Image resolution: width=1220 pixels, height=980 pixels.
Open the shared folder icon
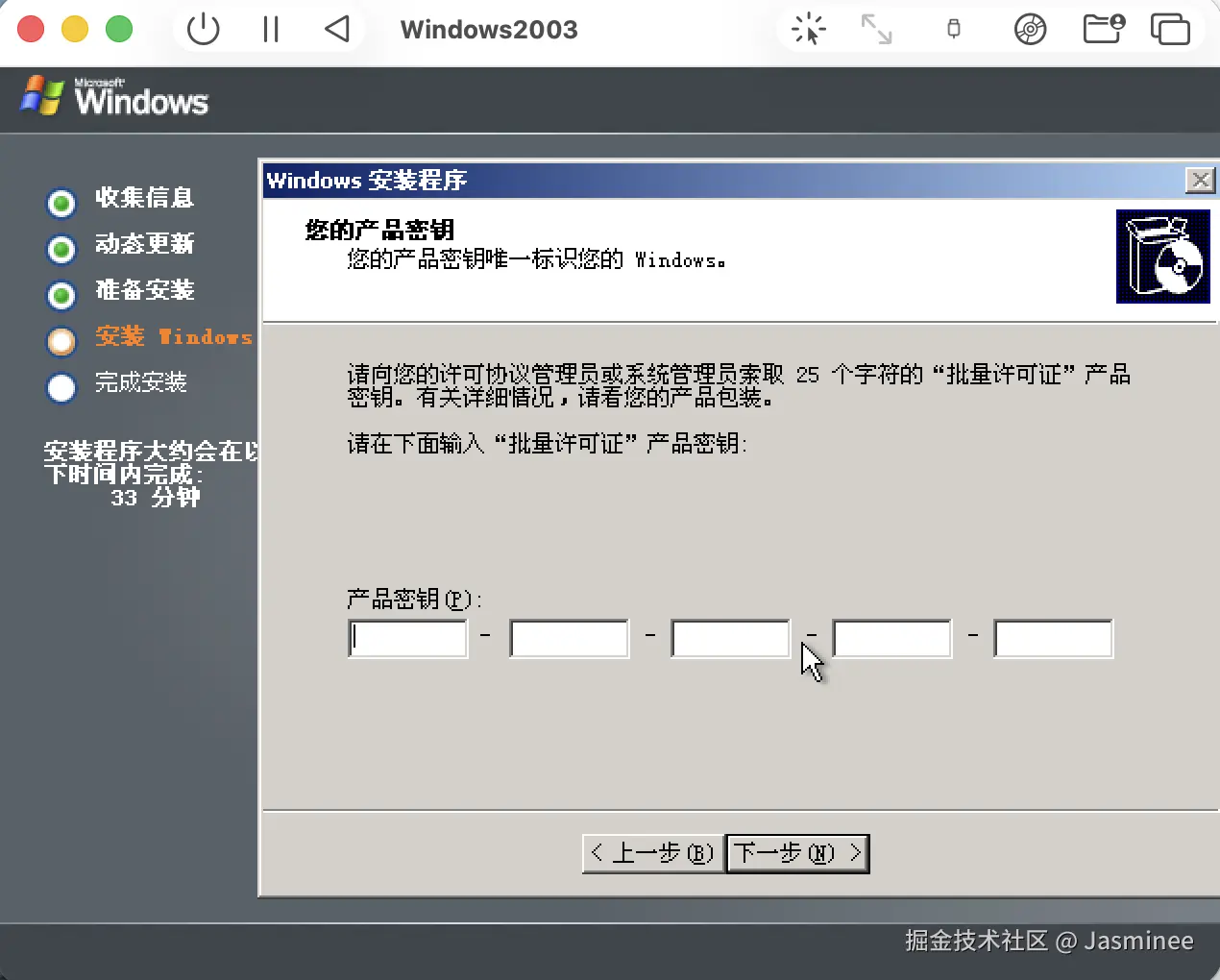[1103, 29]
